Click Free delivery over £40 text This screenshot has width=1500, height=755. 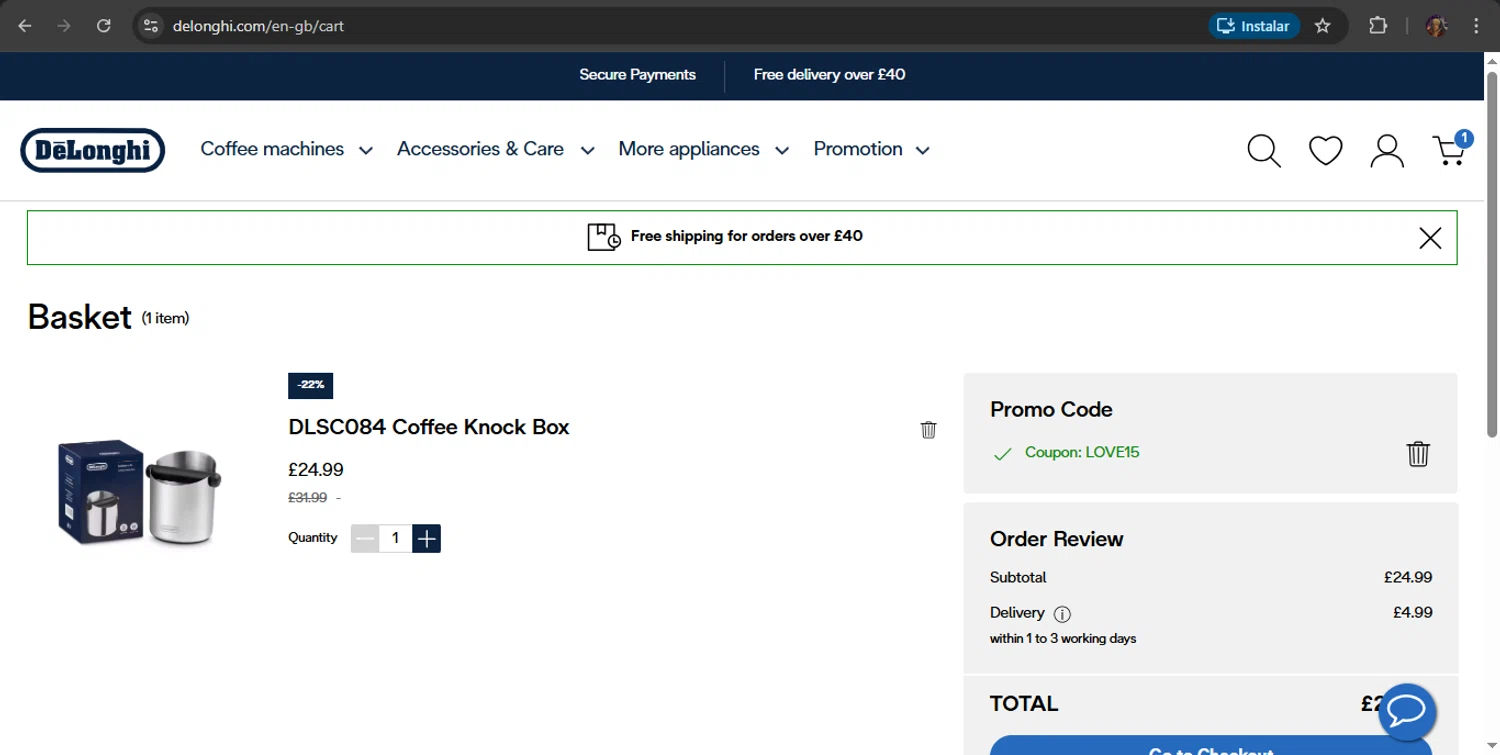point(829,75)
